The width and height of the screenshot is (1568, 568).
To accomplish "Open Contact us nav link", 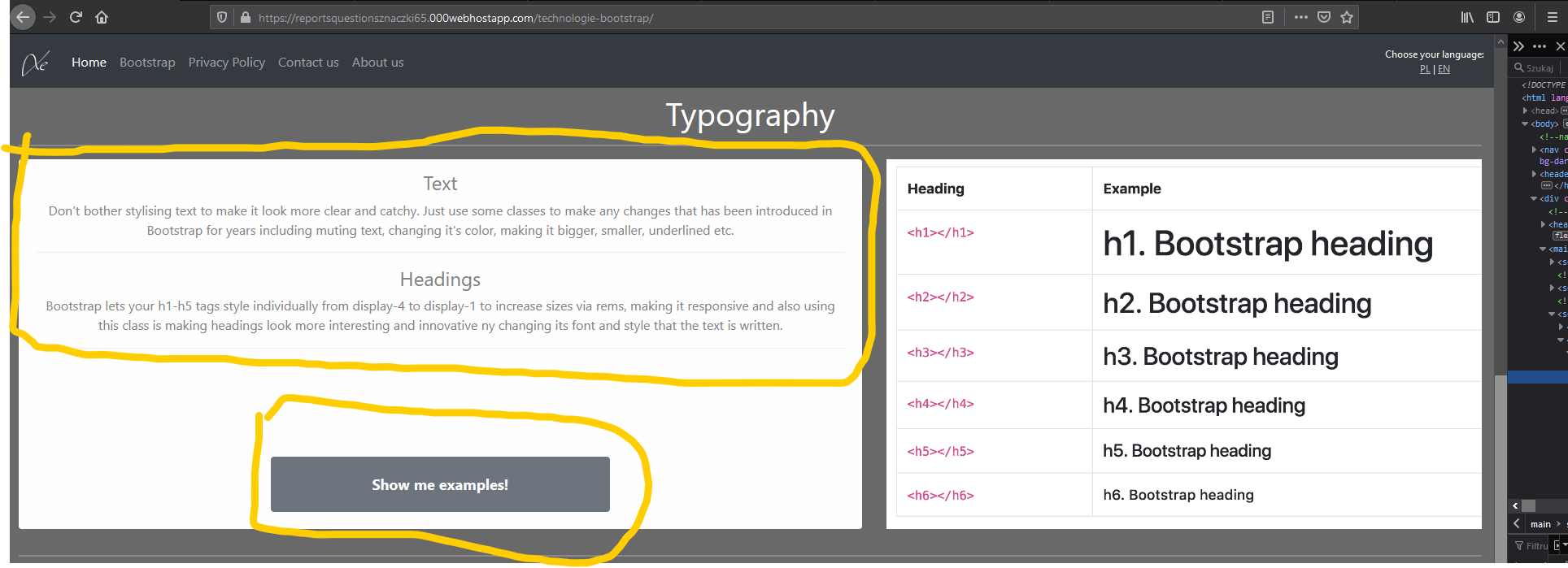I will click(x=308, y=63).
